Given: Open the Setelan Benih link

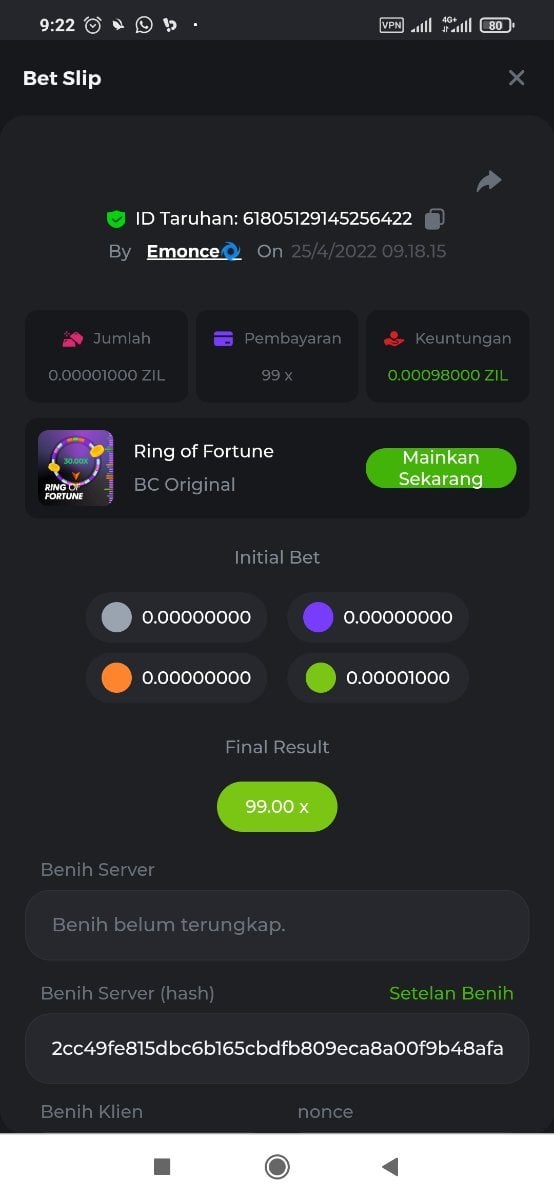Looking at the screenshot, I should pyautogui.click(x=451, y=993).
